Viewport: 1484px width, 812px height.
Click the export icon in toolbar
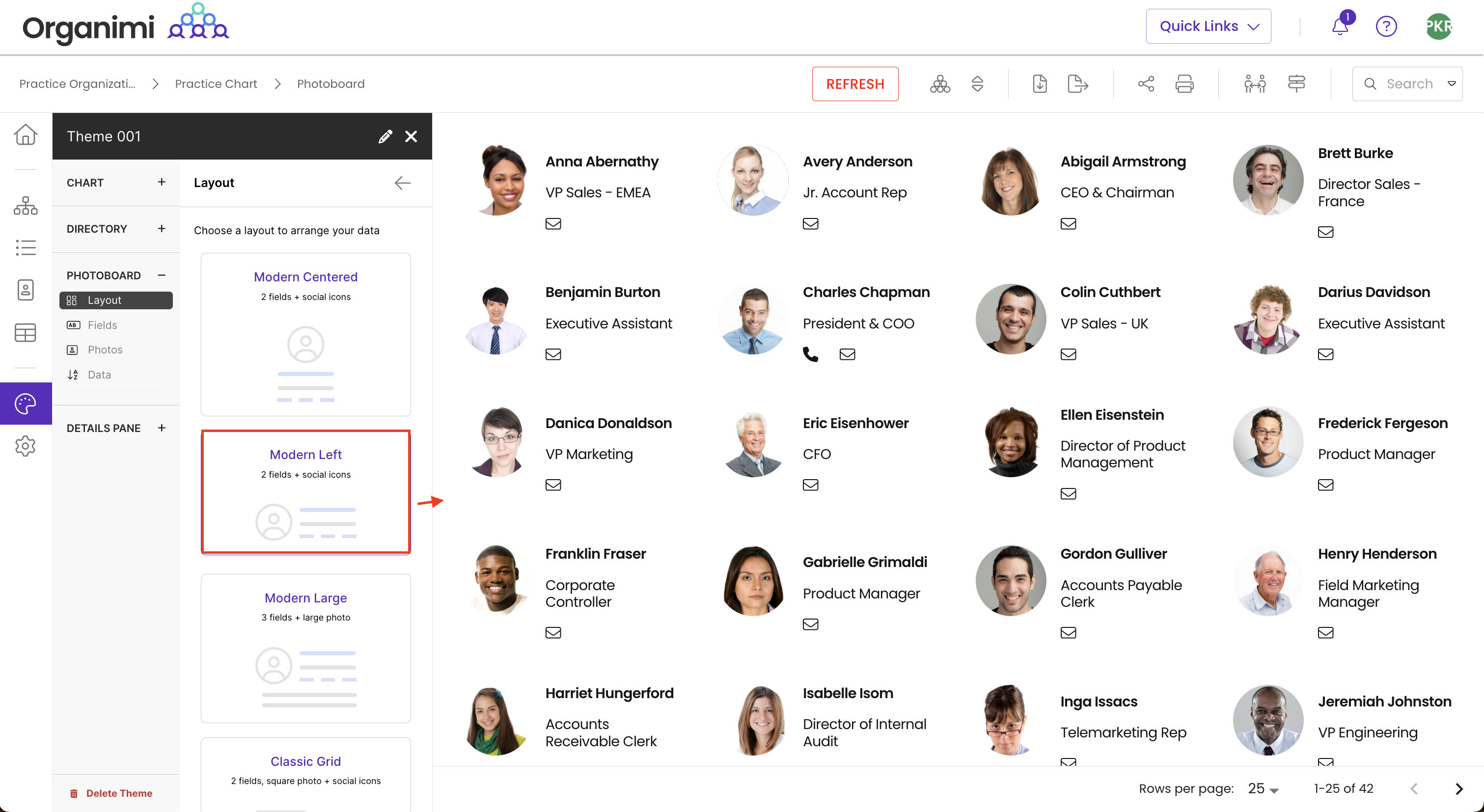coord(1077,84)
